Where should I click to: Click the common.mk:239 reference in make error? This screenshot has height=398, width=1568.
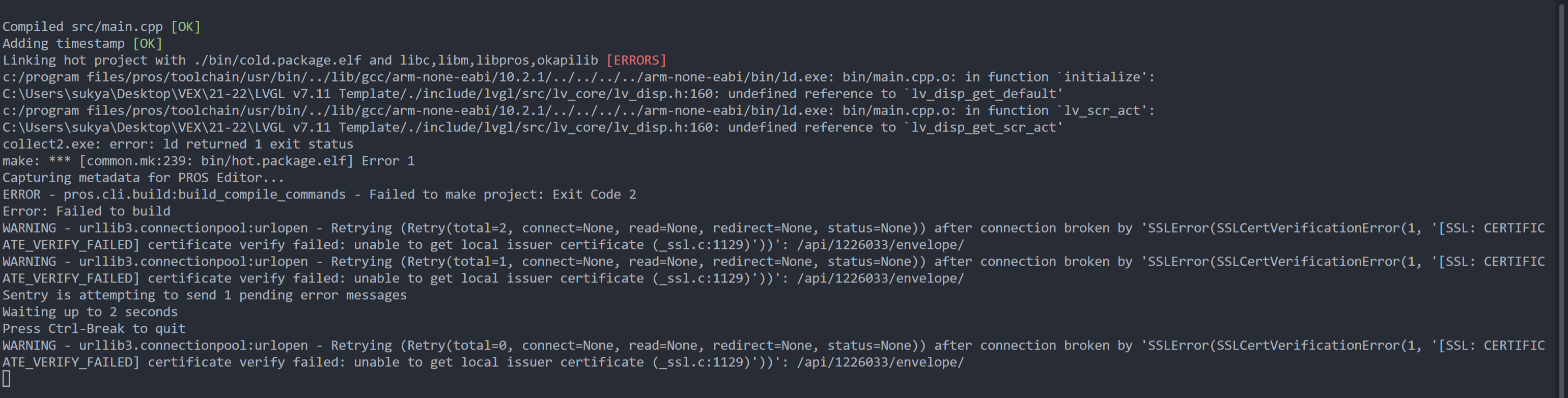point(136,161)
